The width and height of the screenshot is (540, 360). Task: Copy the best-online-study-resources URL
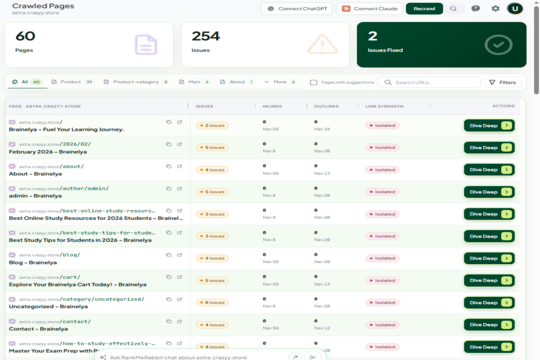(169, 210)
